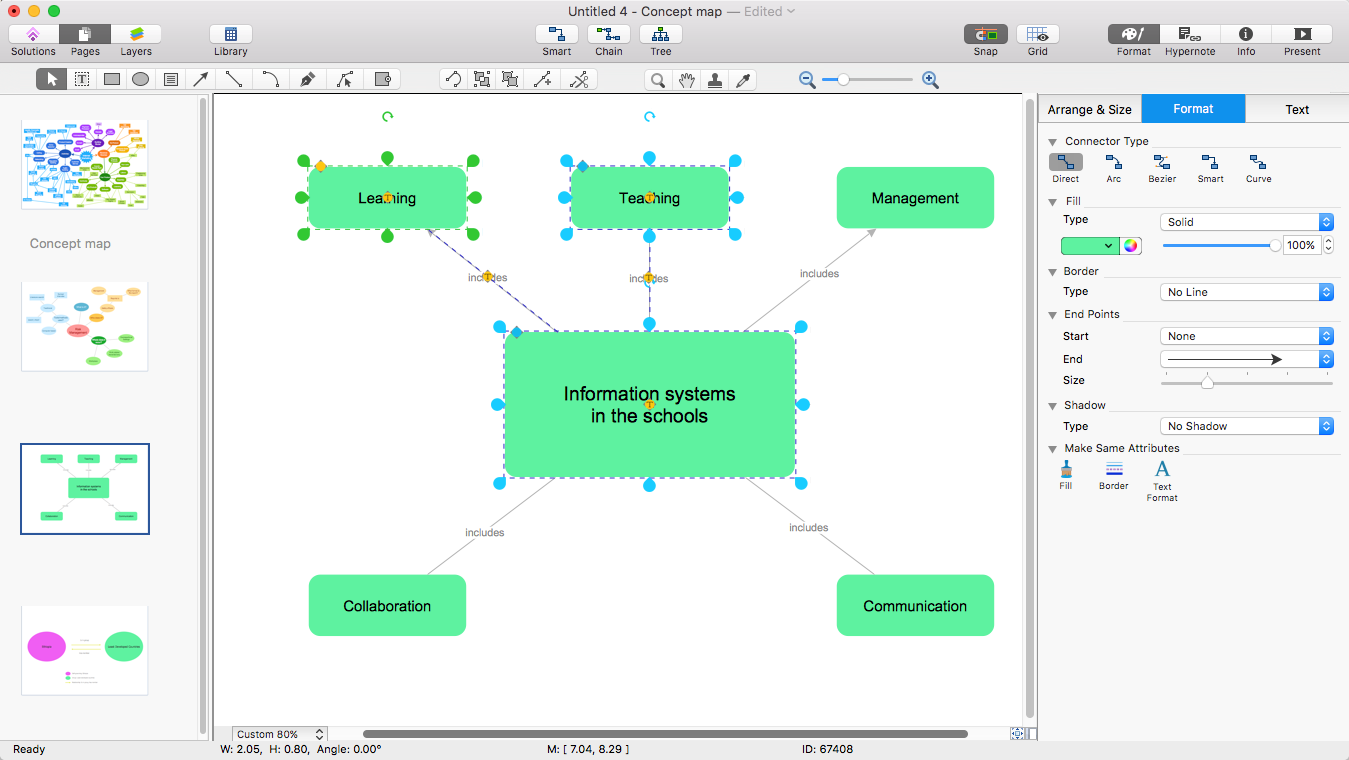
Task: Select the Rectangle drawing tool
Action: coord(112,80)
